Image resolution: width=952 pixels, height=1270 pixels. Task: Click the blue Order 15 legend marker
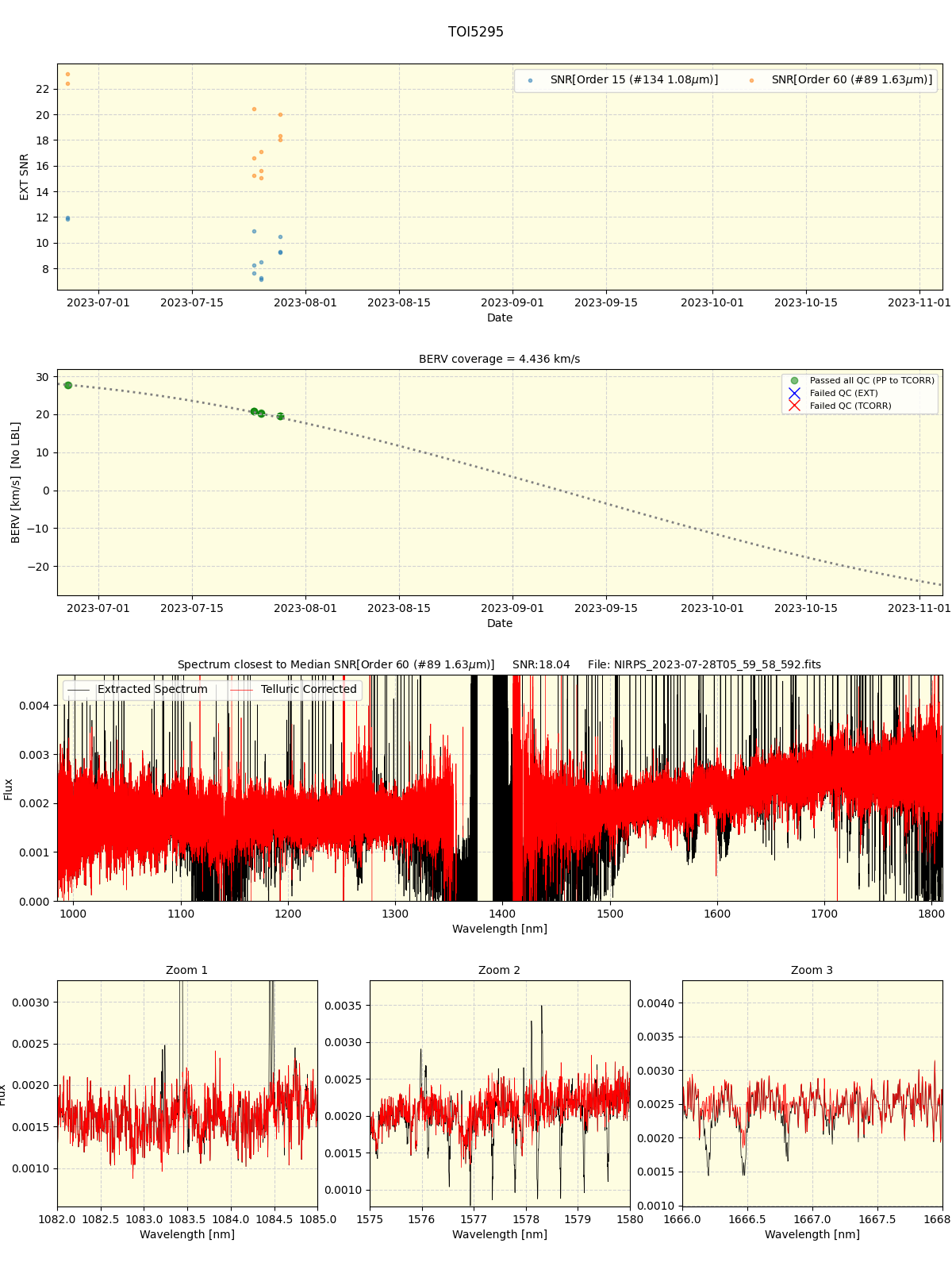point(530,80)
